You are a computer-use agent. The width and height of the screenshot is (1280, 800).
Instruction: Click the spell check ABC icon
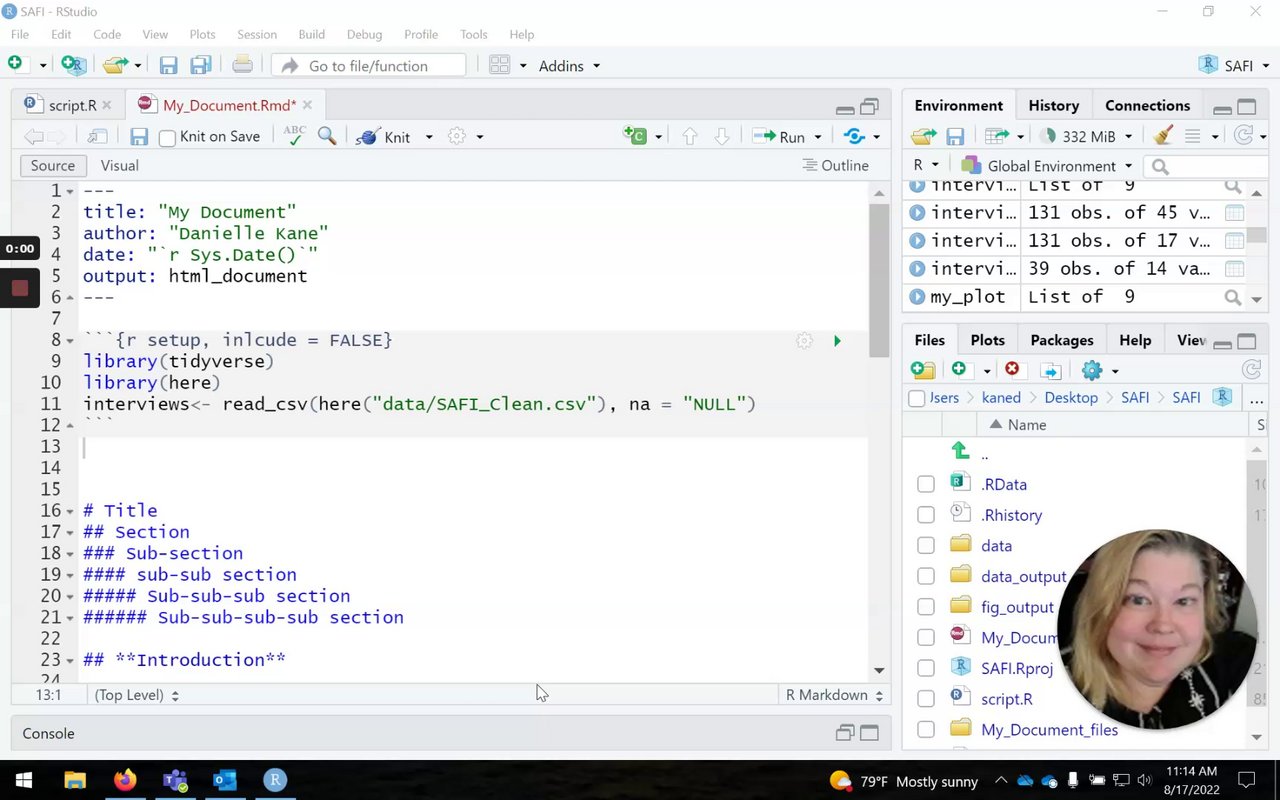[x=294, y=136]
